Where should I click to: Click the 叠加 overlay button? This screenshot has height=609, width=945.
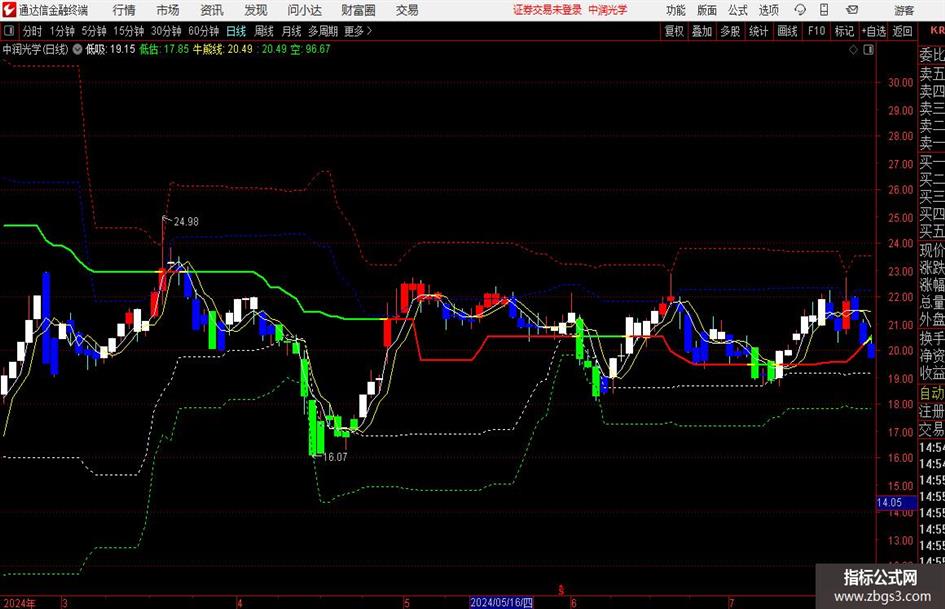pos(702,31)
